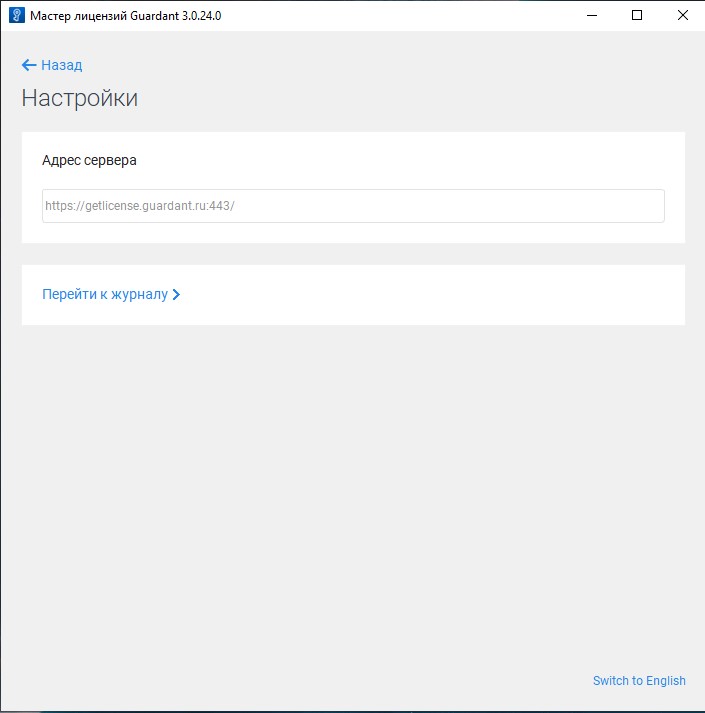Maximize the Guardant license wizard window
The width and height of the screenshot is (705, 713).
pos(637,15)
